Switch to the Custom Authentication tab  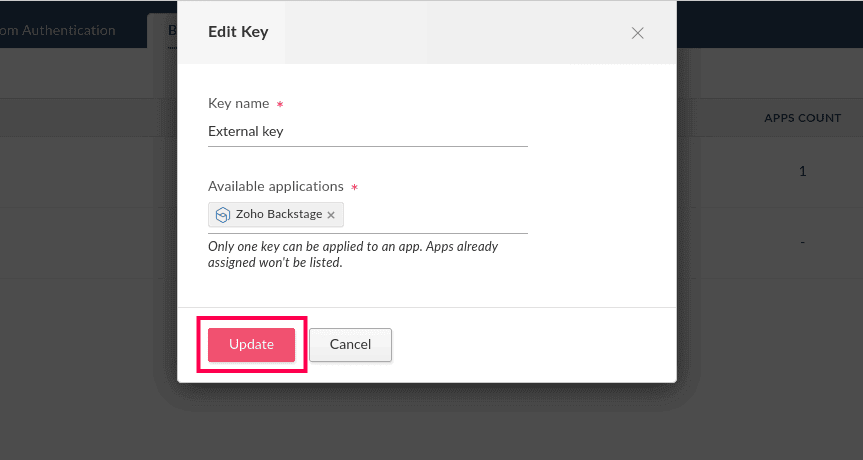coord(58,30)
